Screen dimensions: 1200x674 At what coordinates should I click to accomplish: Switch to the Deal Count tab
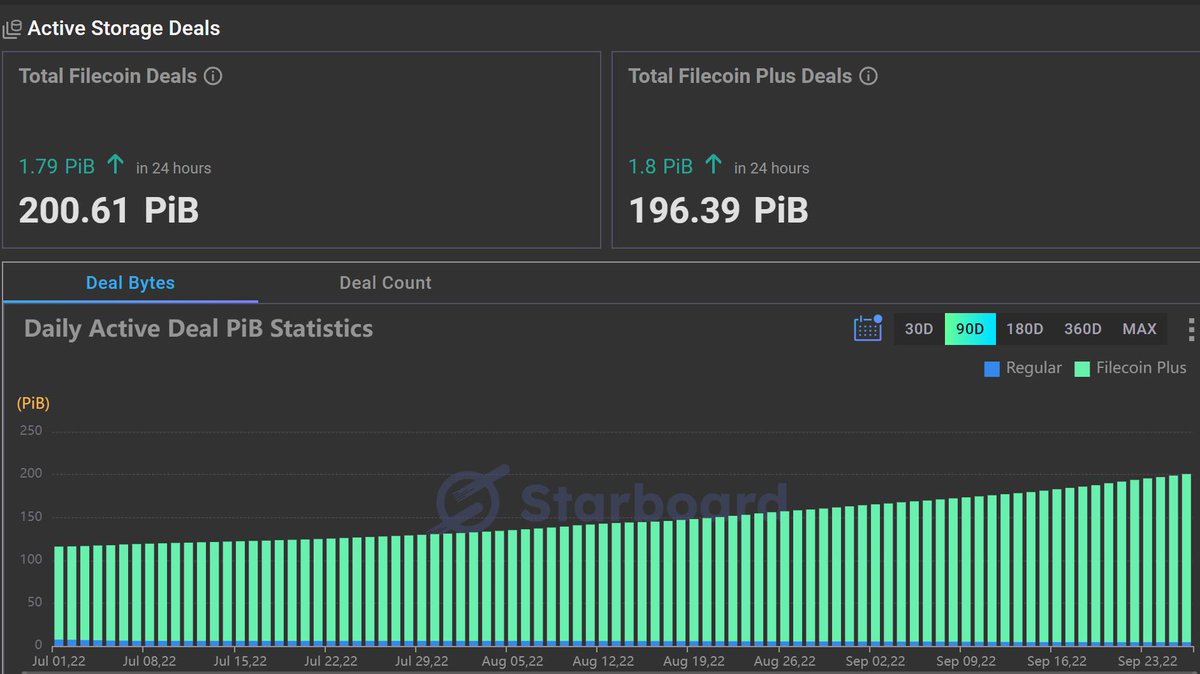[385, 283]
